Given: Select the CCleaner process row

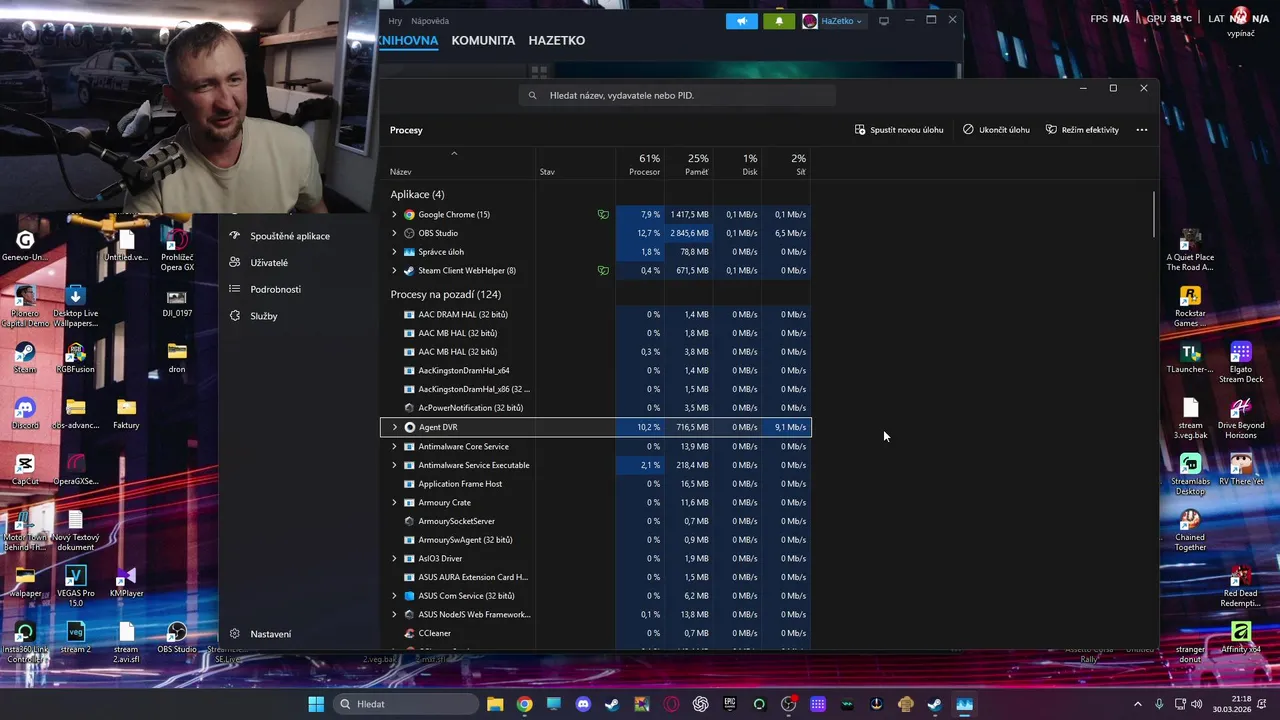Looking at the screenshot, I should click(596, 633).
